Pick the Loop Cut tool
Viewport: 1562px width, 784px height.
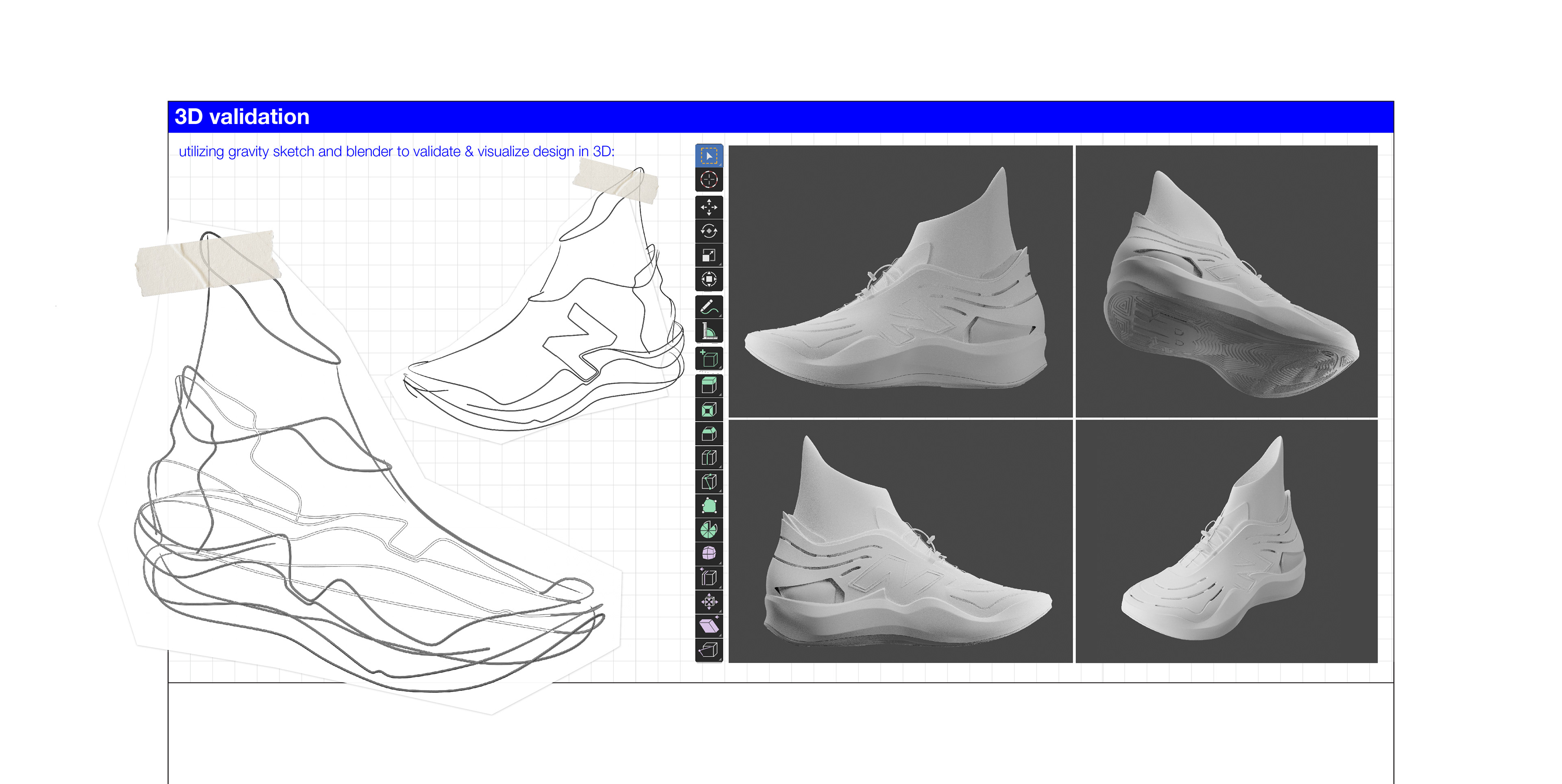[708, 457]
